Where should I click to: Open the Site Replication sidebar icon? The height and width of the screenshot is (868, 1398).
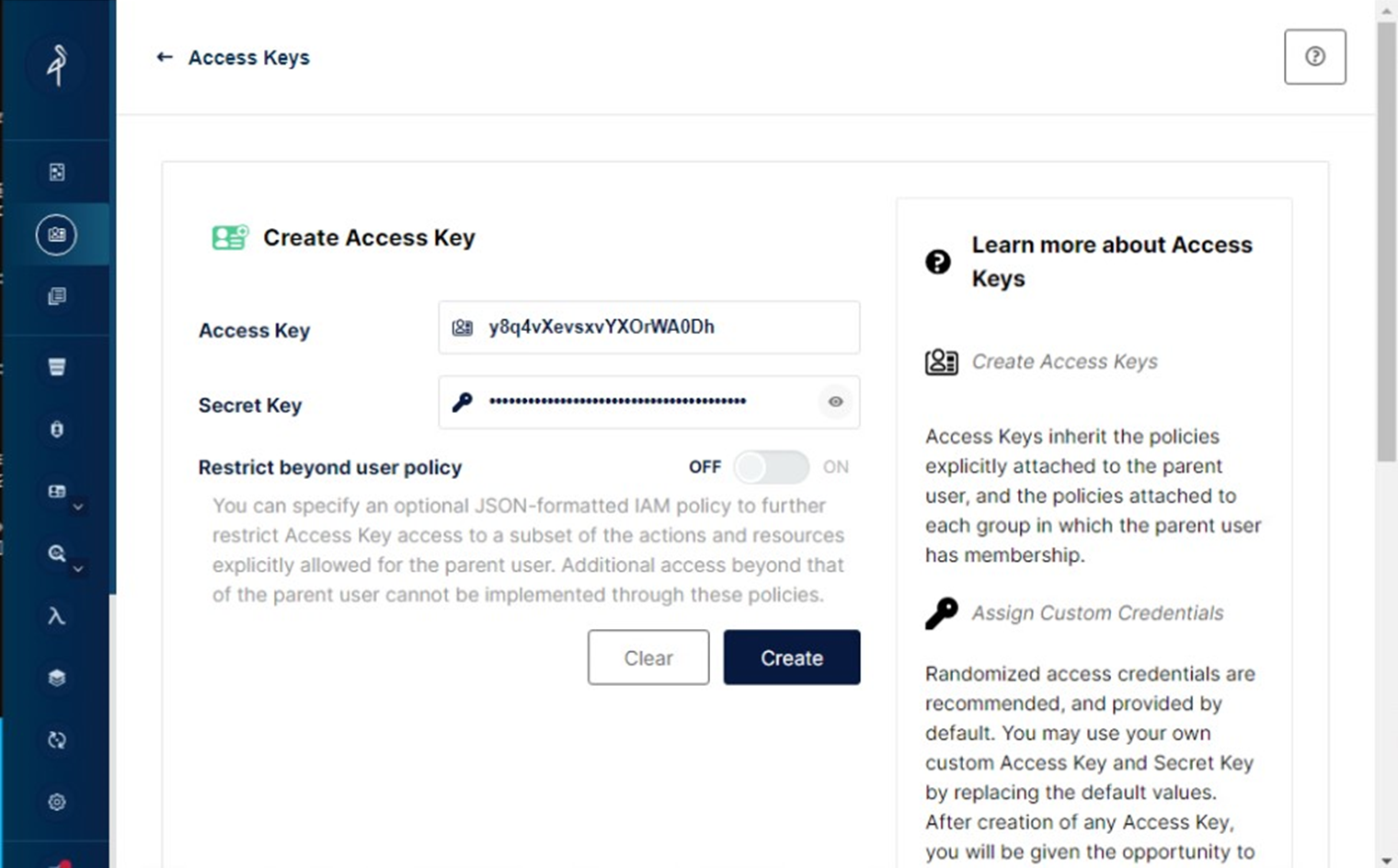[56, 740]
